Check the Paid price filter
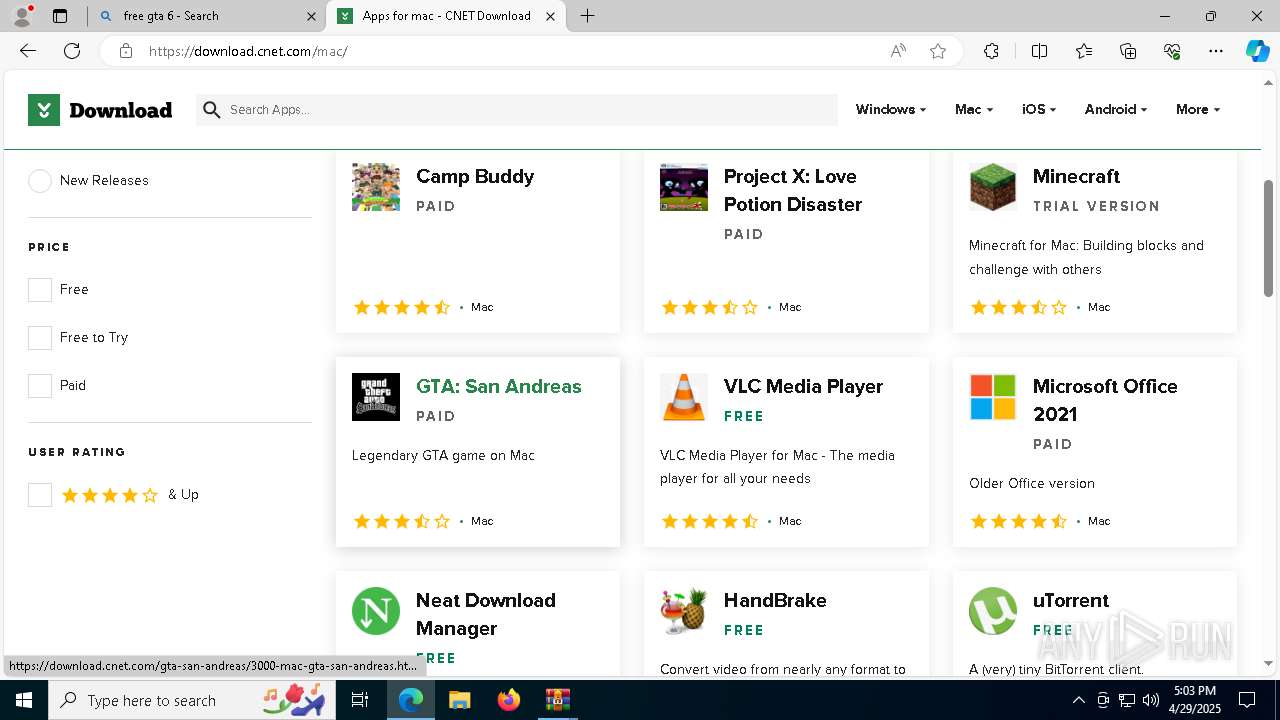Screen dimensions: 1280x720 40,386
